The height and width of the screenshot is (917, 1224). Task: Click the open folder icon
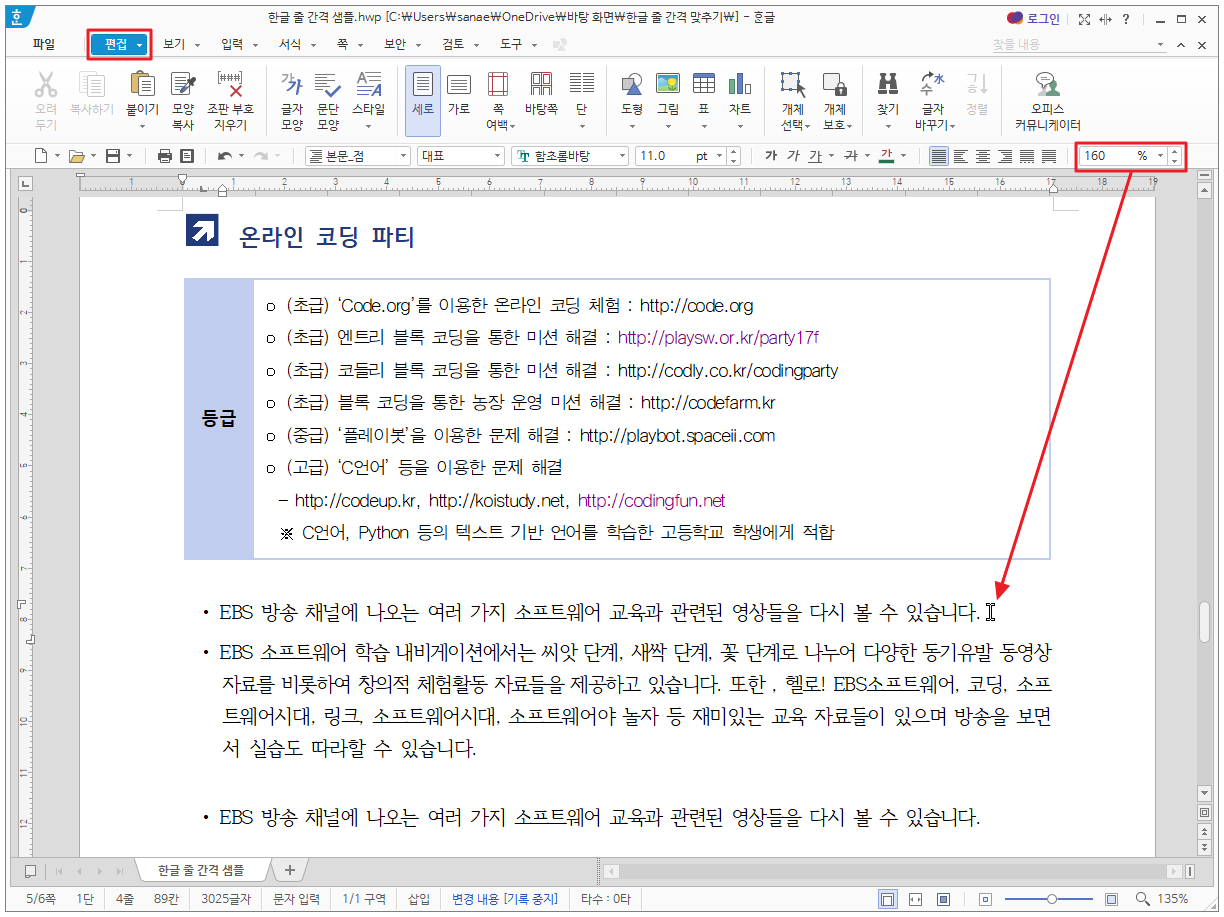(x=76, y=156)
